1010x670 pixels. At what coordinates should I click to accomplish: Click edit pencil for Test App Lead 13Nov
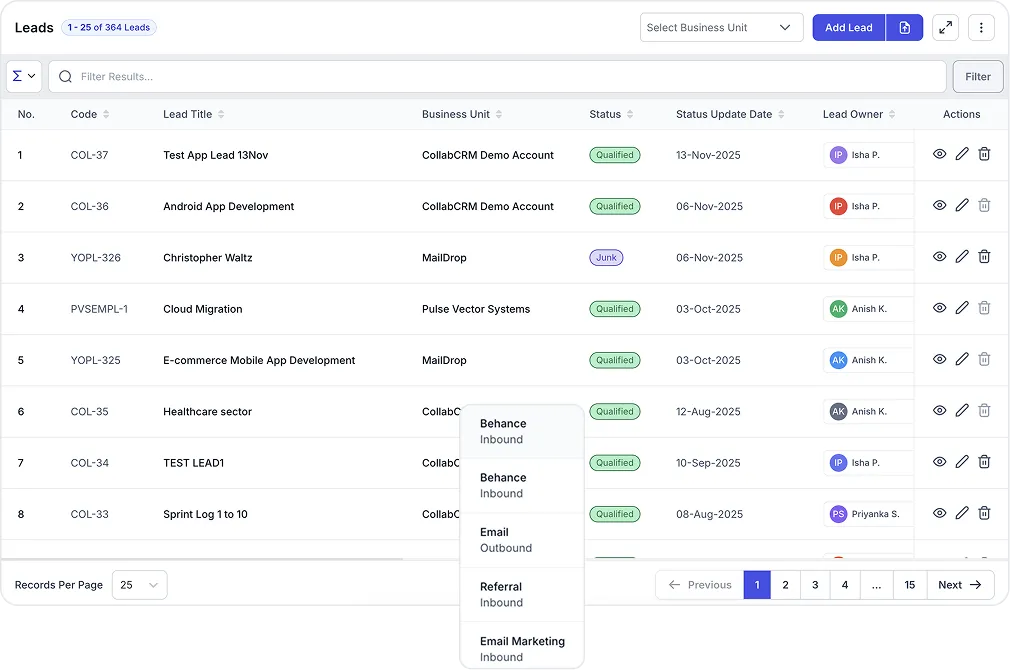tap(962, 154)
